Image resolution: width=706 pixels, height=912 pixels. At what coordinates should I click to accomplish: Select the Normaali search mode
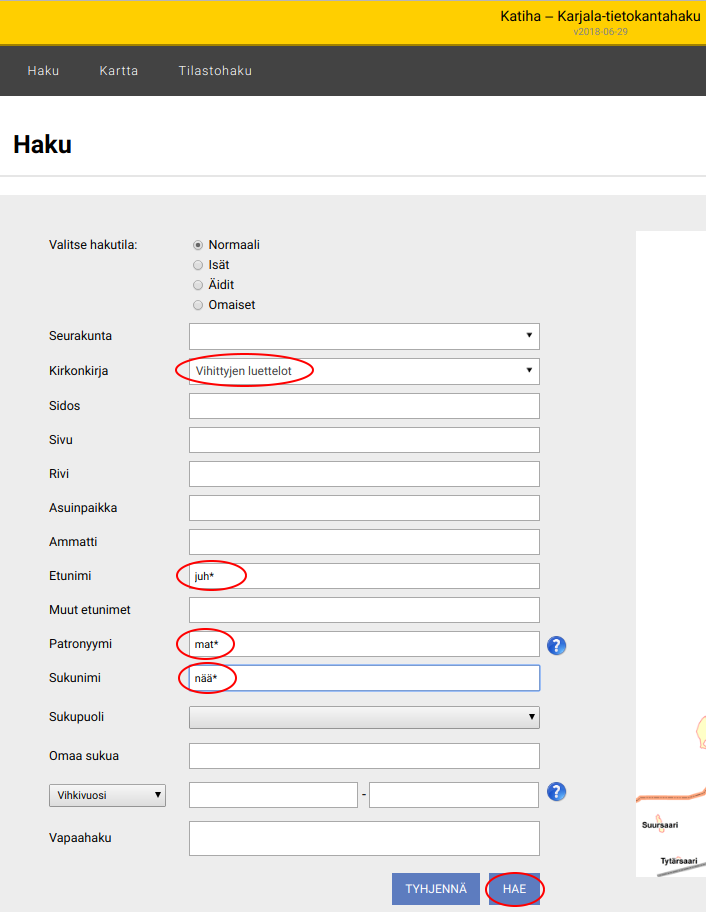coord(198,245)
